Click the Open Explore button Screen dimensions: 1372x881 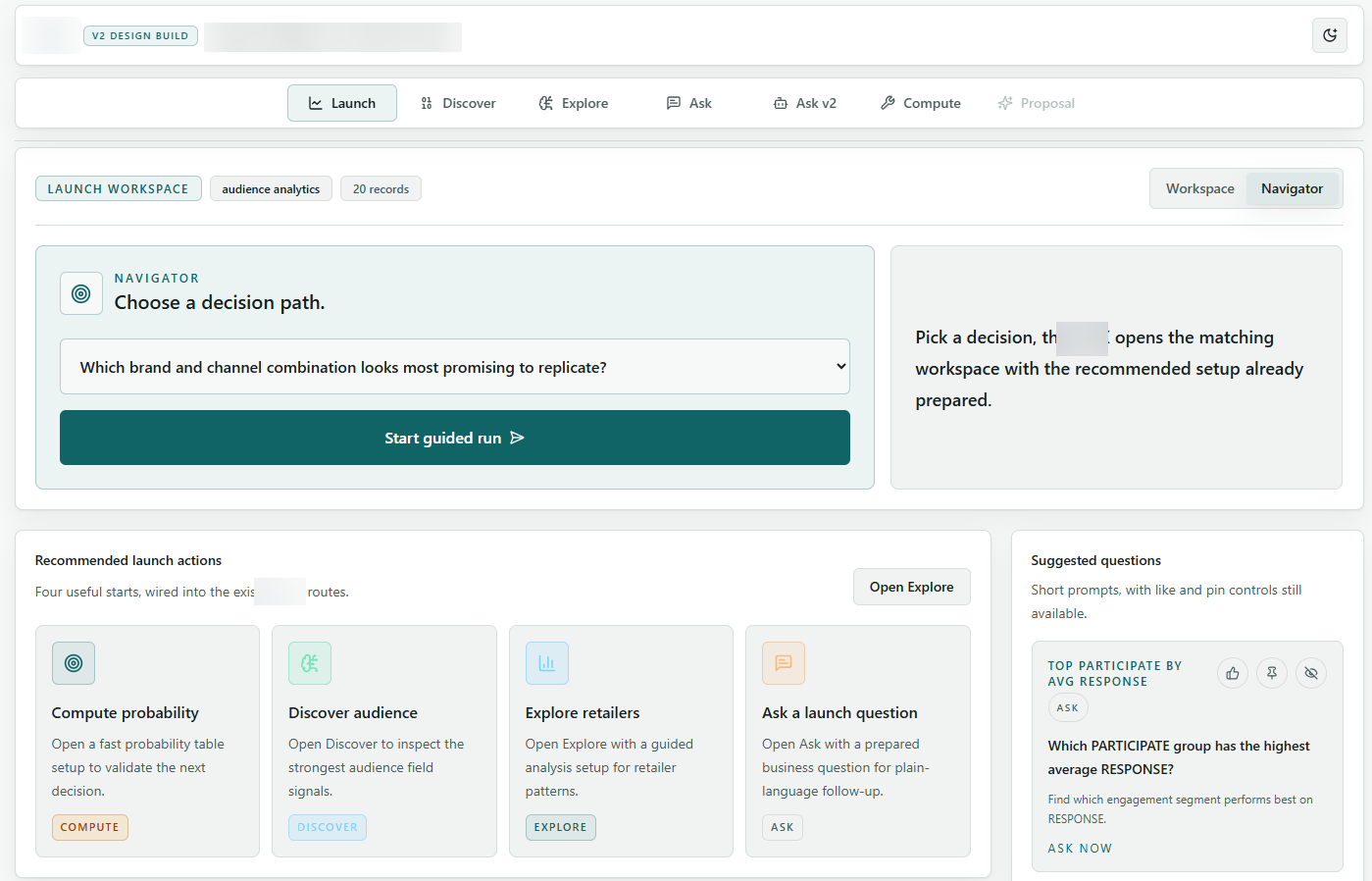(911, 587)
